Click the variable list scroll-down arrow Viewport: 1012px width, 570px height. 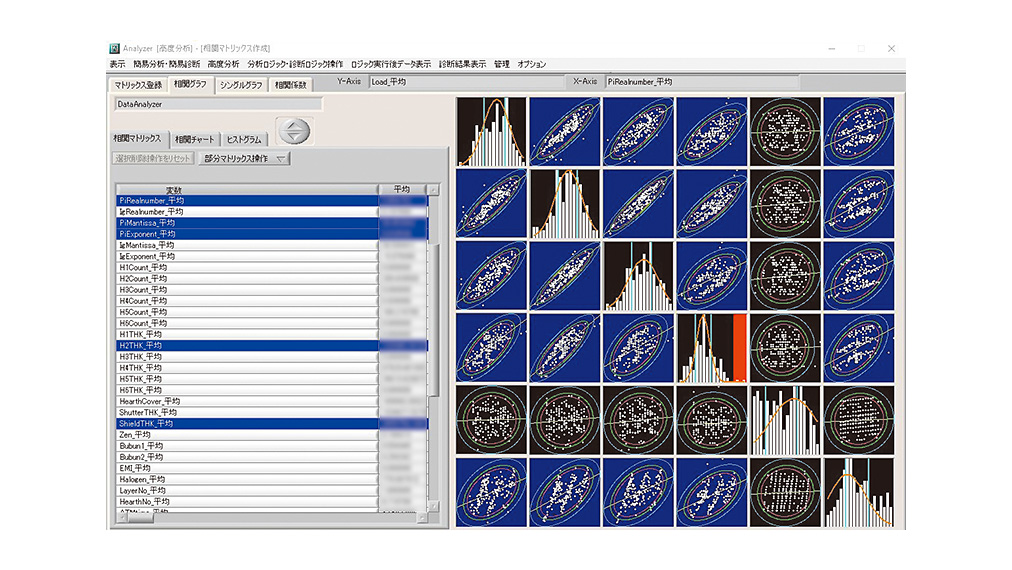[x=434, y=505]
